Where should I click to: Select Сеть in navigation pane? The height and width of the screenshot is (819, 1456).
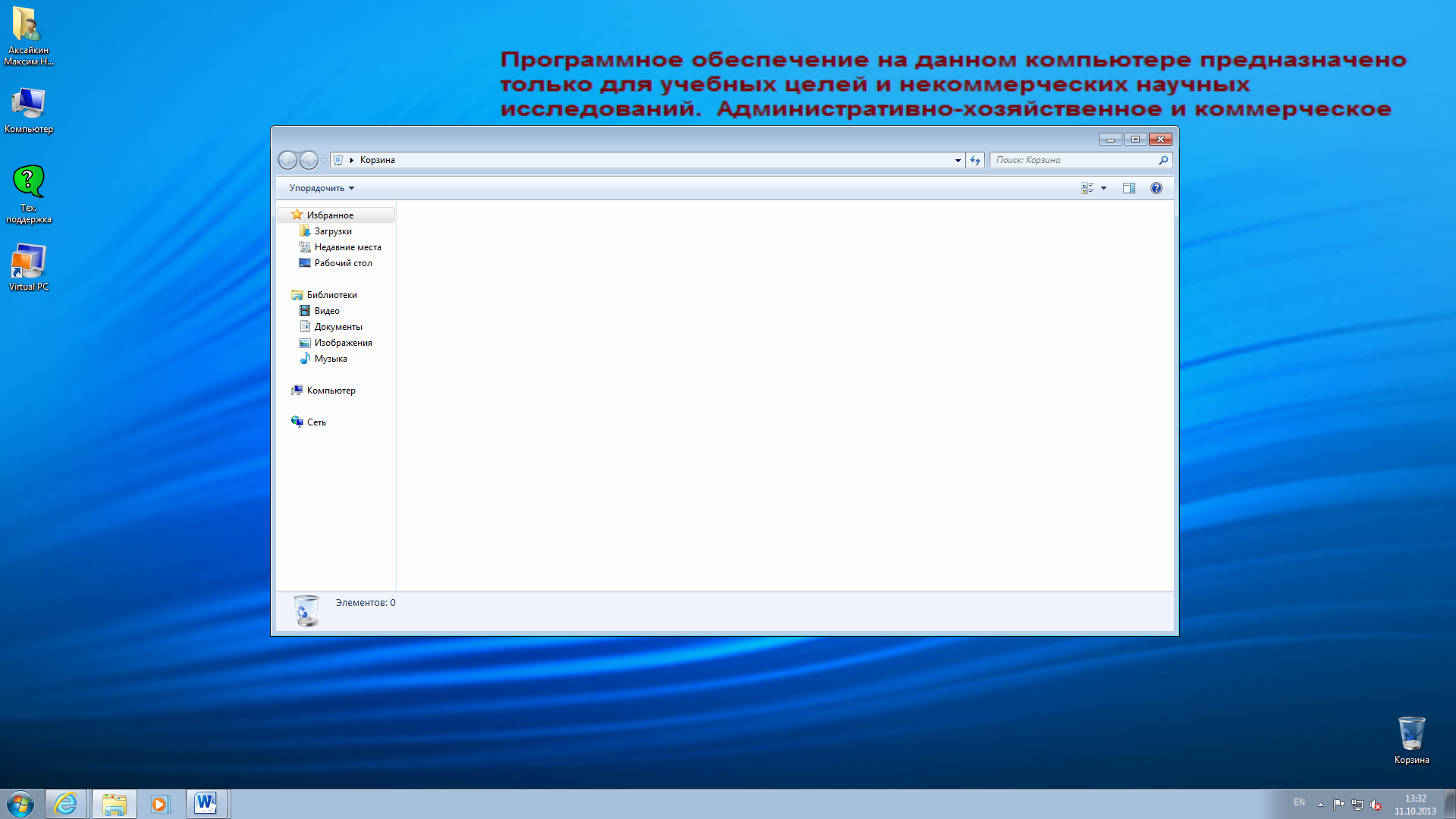point(316,422)
